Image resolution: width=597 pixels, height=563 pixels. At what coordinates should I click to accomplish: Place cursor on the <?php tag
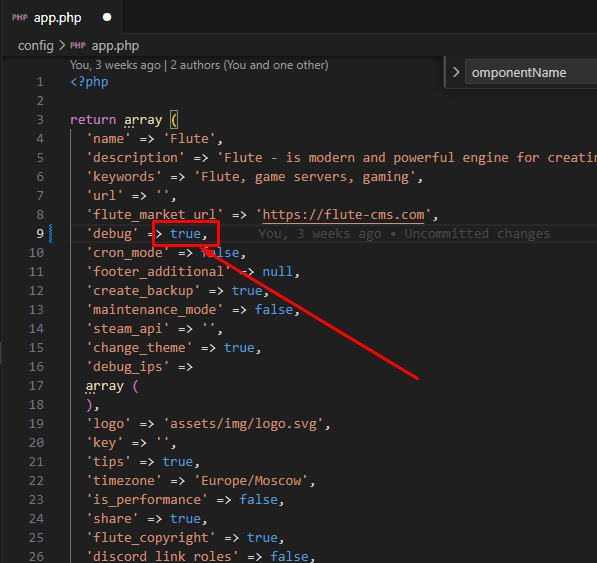[89, 82]
